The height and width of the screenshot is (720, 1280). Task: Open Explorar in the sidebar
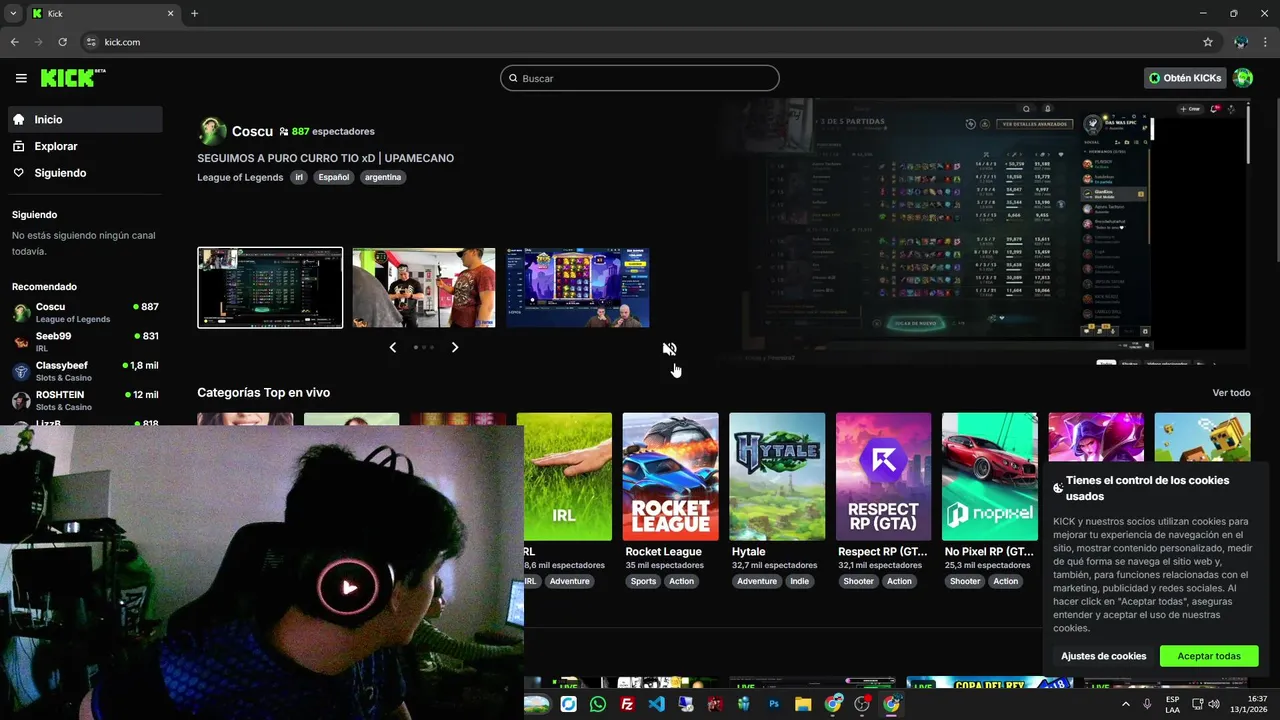tap(85, 146)
